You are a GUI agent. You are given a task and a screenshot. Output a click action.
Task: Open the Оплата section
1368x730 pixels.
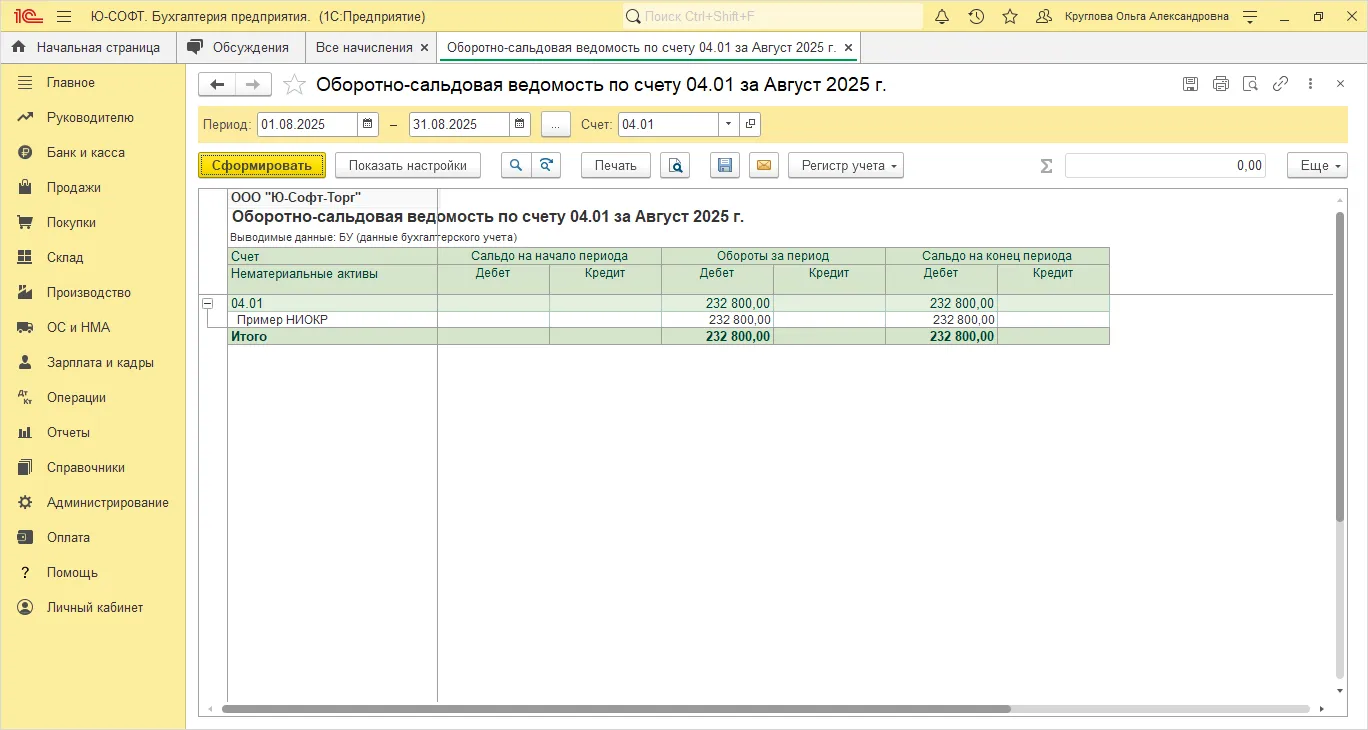click(x=93, y=537)
